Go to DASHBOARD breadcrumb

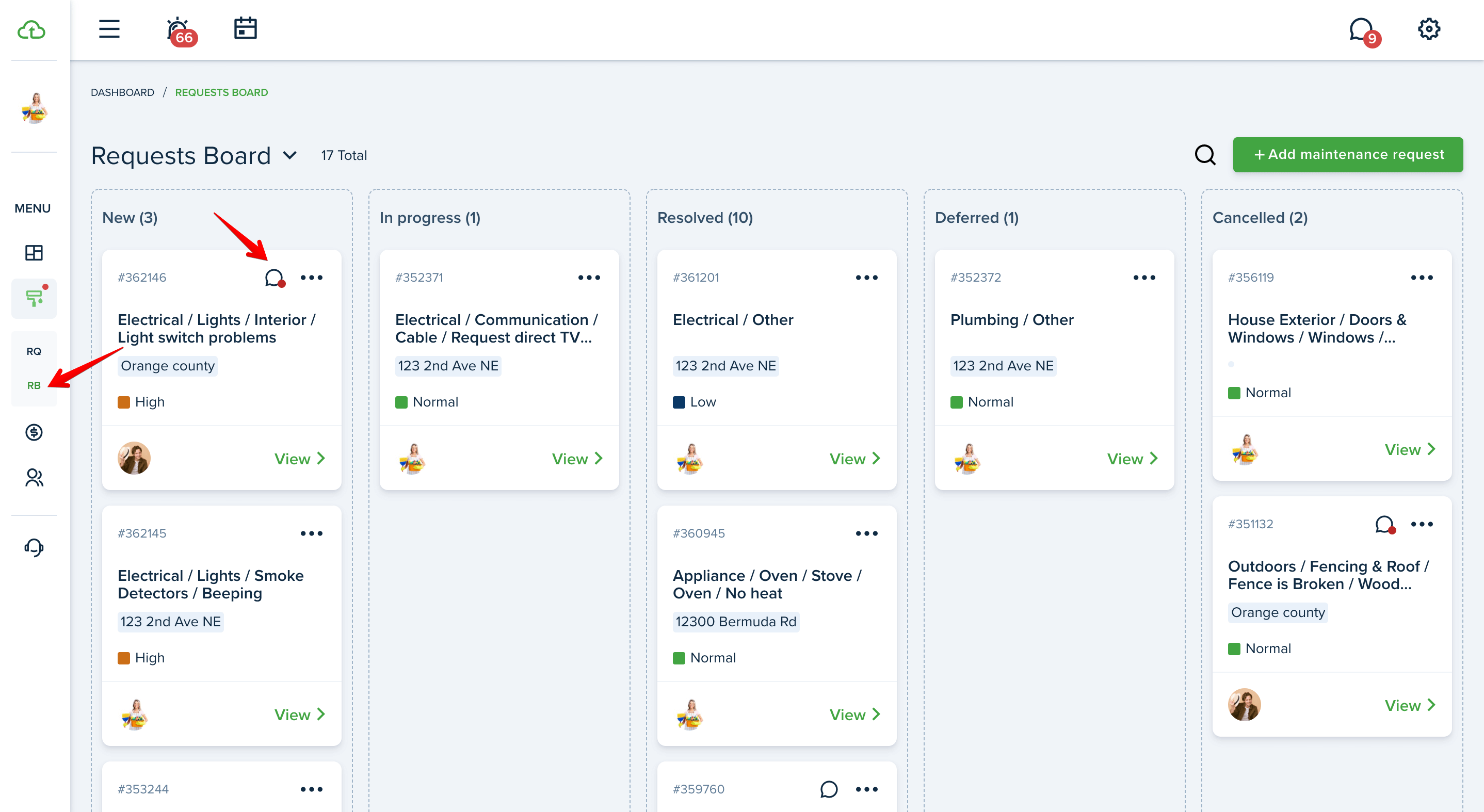(x=122, y=92)
